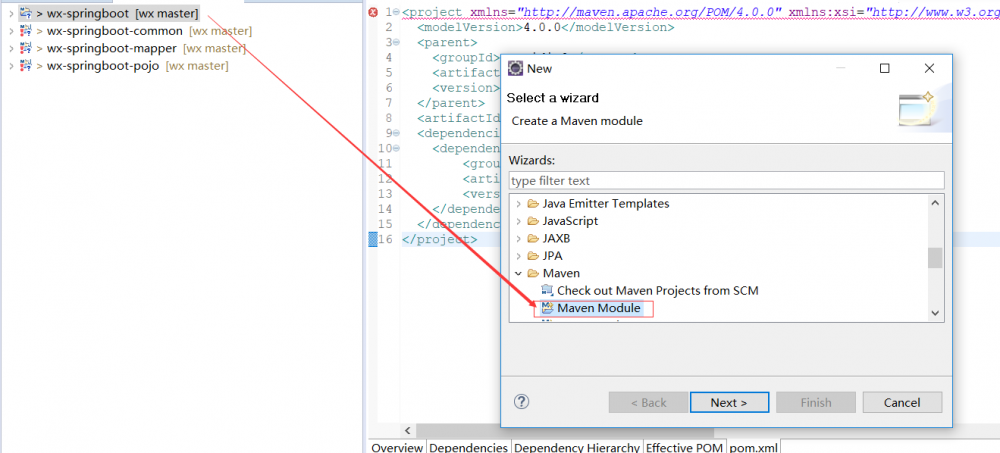This screenshot has width=1000, height=453.
Task: Switch to the Overview tab
Action: 397,447
